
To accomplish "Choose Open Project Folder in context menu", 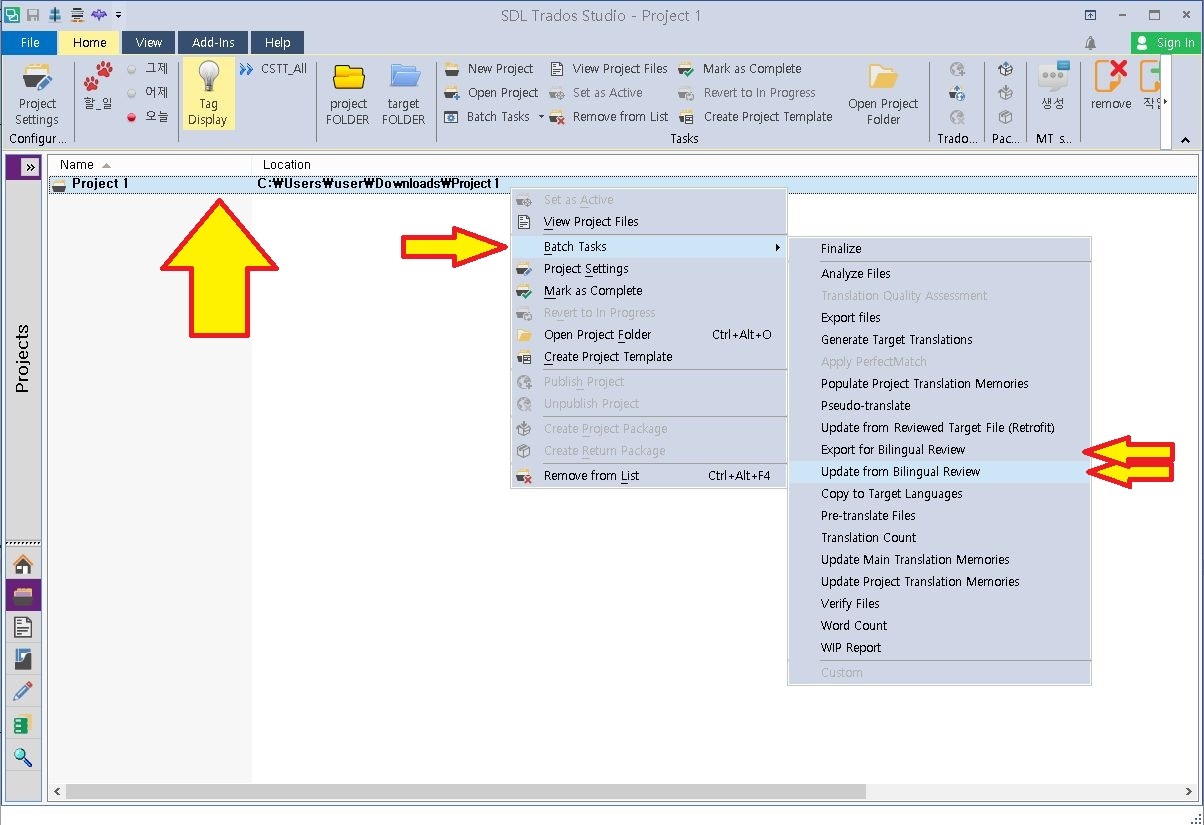I will [x=648, y=335].
